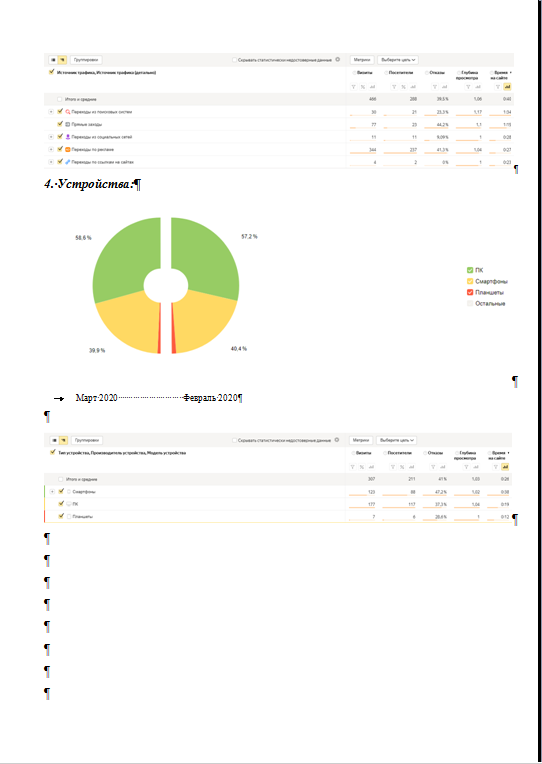Expand the search-engine traffic row
The height and width of the screenshot is (764, 542).
51,112
